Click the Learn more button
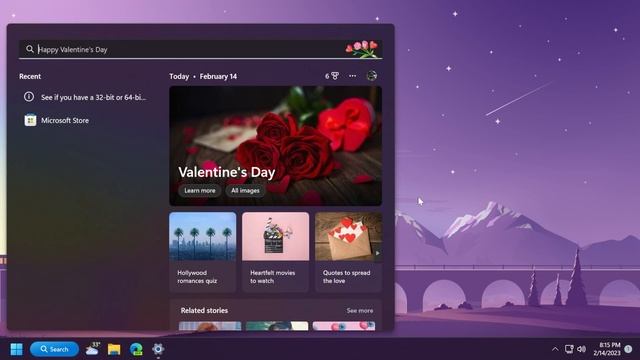The width and height of the screenshot is (640, 360). (x=200, y=191)
